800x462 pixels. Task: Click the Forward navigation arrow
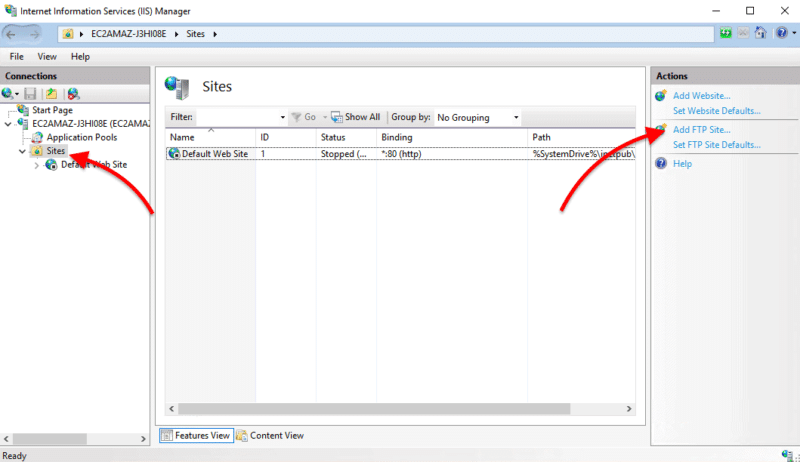point(34,34)
